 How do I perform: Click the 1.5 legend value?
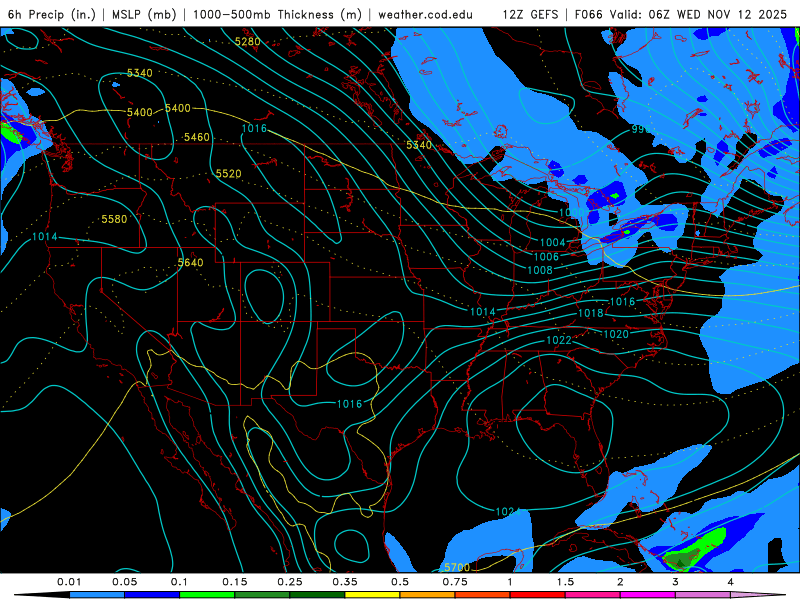[x=565, y=582]
